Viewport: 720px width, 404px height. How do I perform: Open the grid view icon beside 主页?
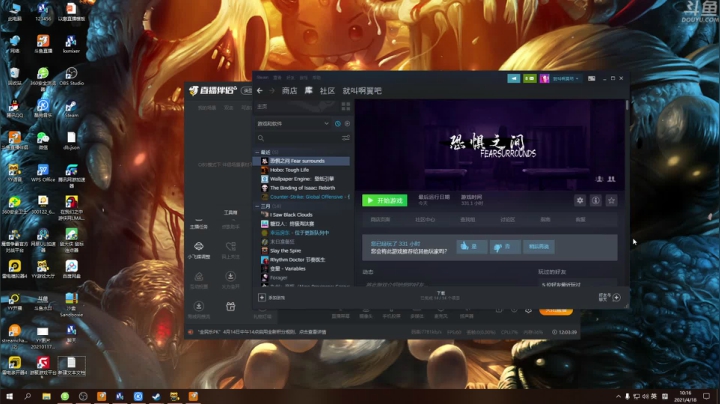coord(346,107)
